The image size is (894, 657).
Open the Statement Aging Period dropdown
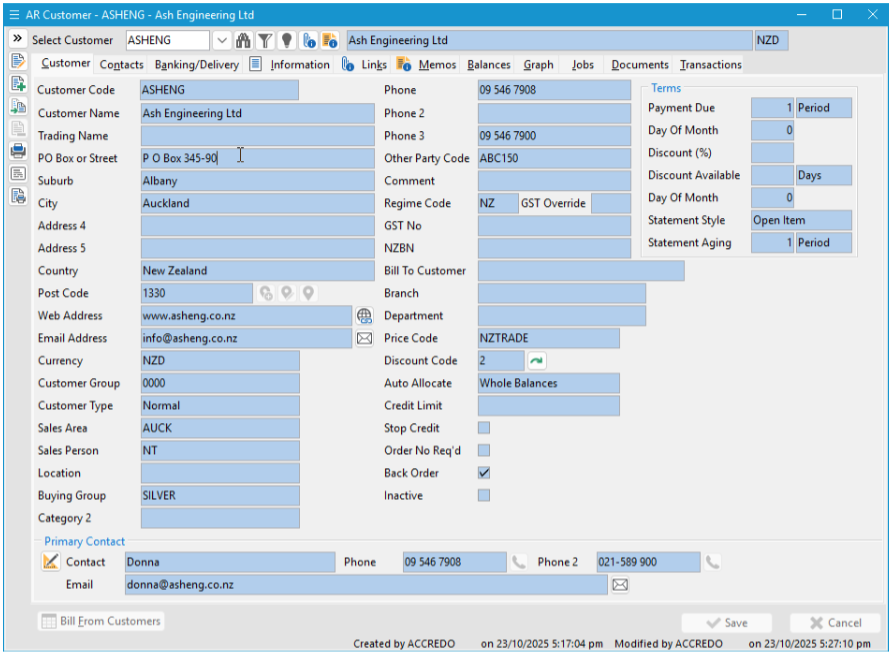point(823,242)
